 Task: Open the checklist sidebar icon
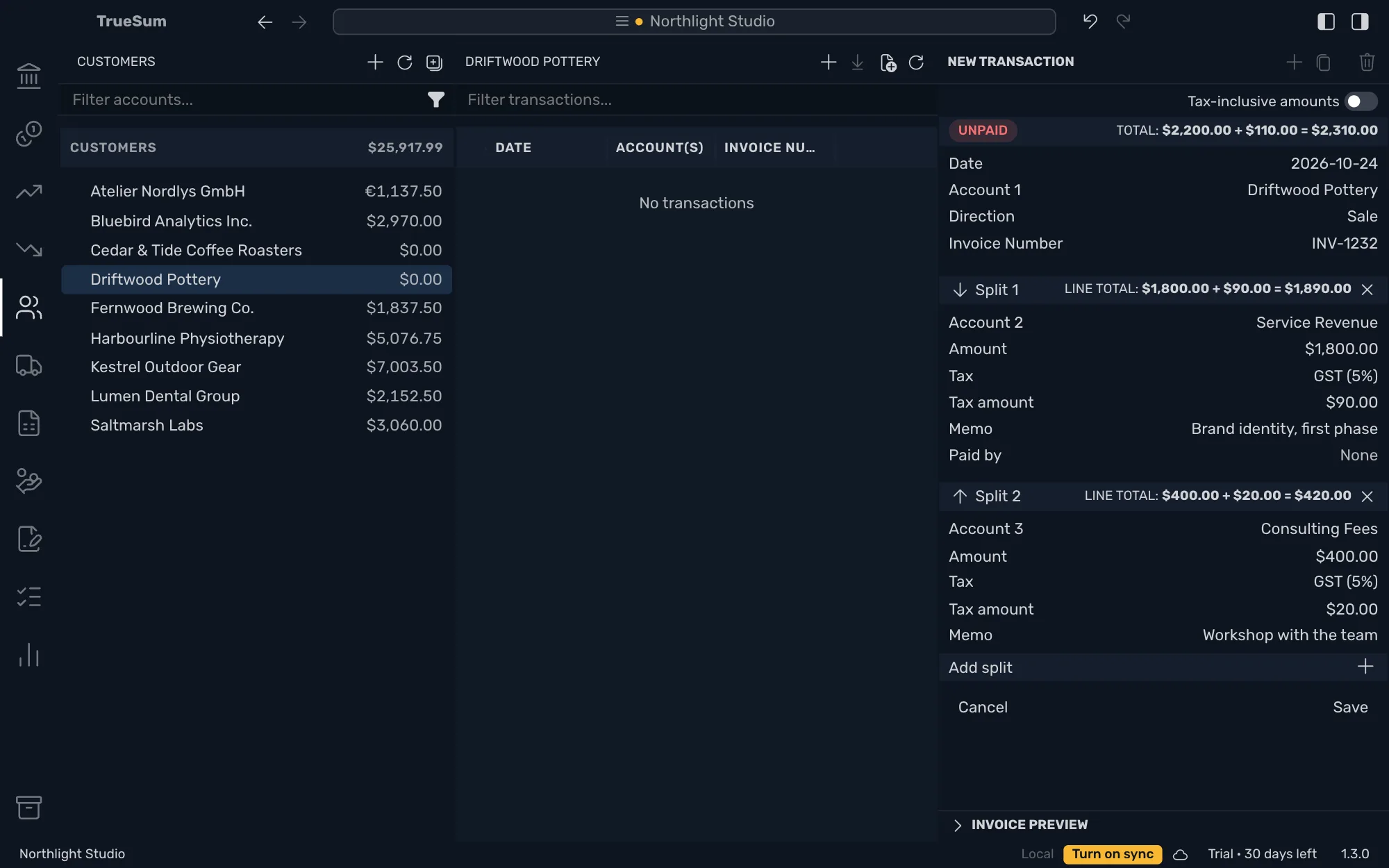[28, 596]
